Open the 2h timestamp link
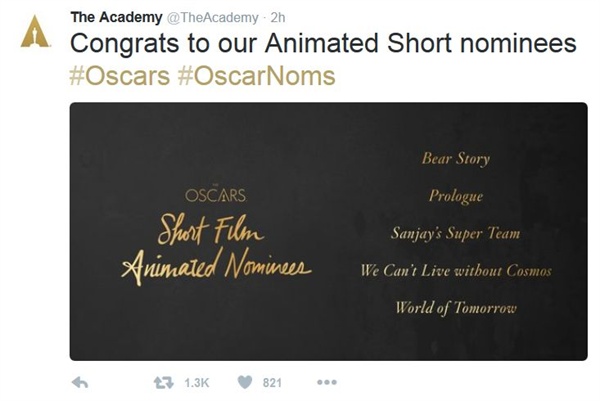Image resolution: width=600 pixels, height=401 pixels. point(278,18)
